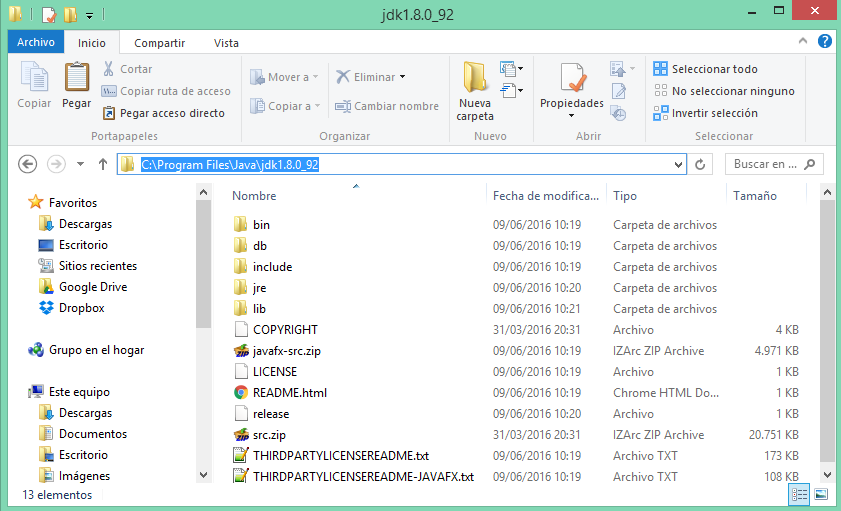Click the Historial history icon
The height and width of the screenshot is (511, 841).
618,113
